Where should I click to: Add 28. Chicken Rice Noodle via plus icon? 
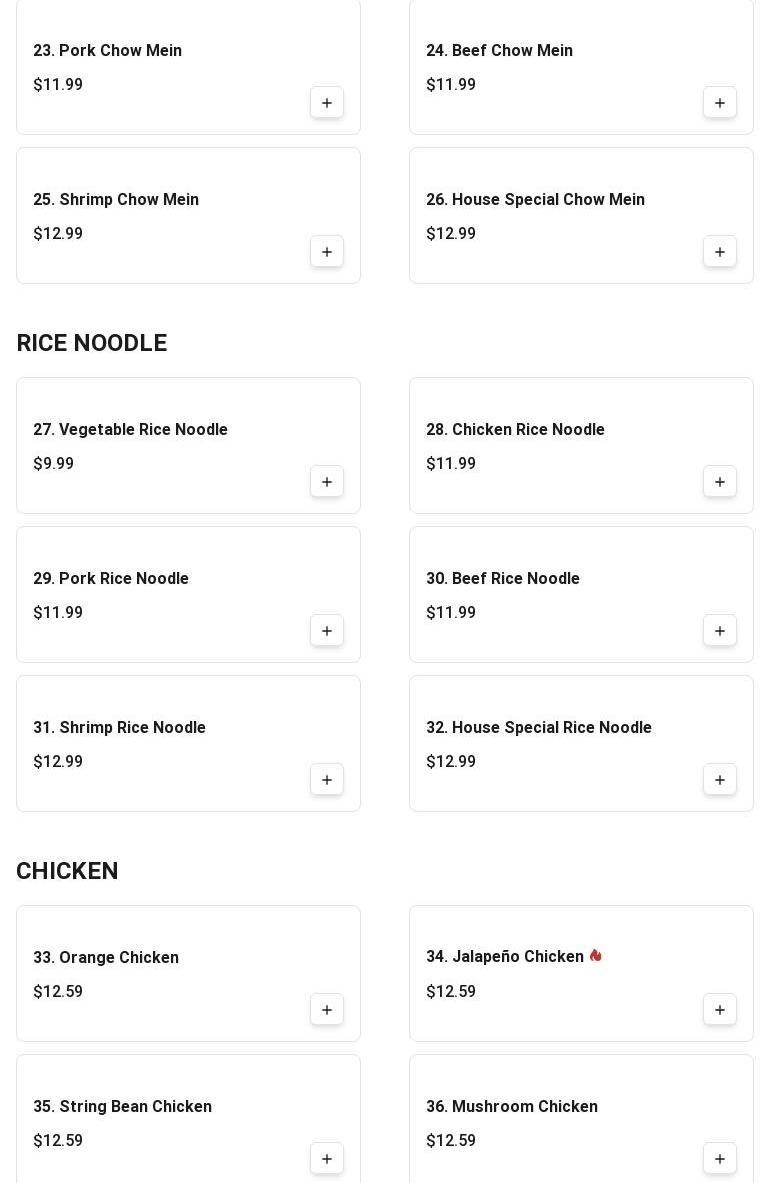pyautogui.click(x=719, y=481)
